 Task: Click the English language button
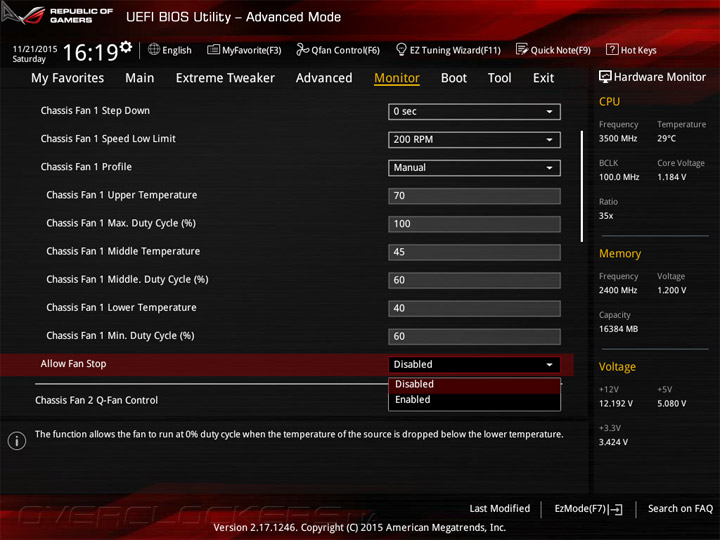170,50
